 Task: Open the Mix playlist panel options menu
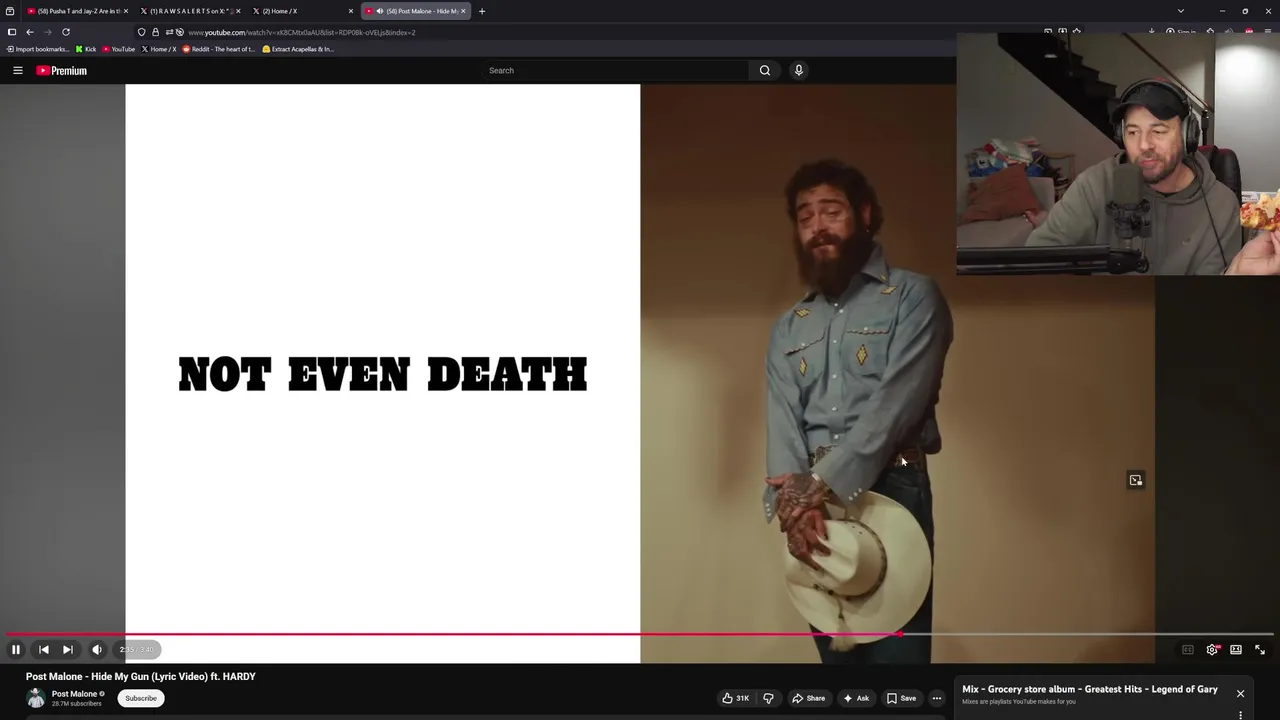(x=1240, y=714)
